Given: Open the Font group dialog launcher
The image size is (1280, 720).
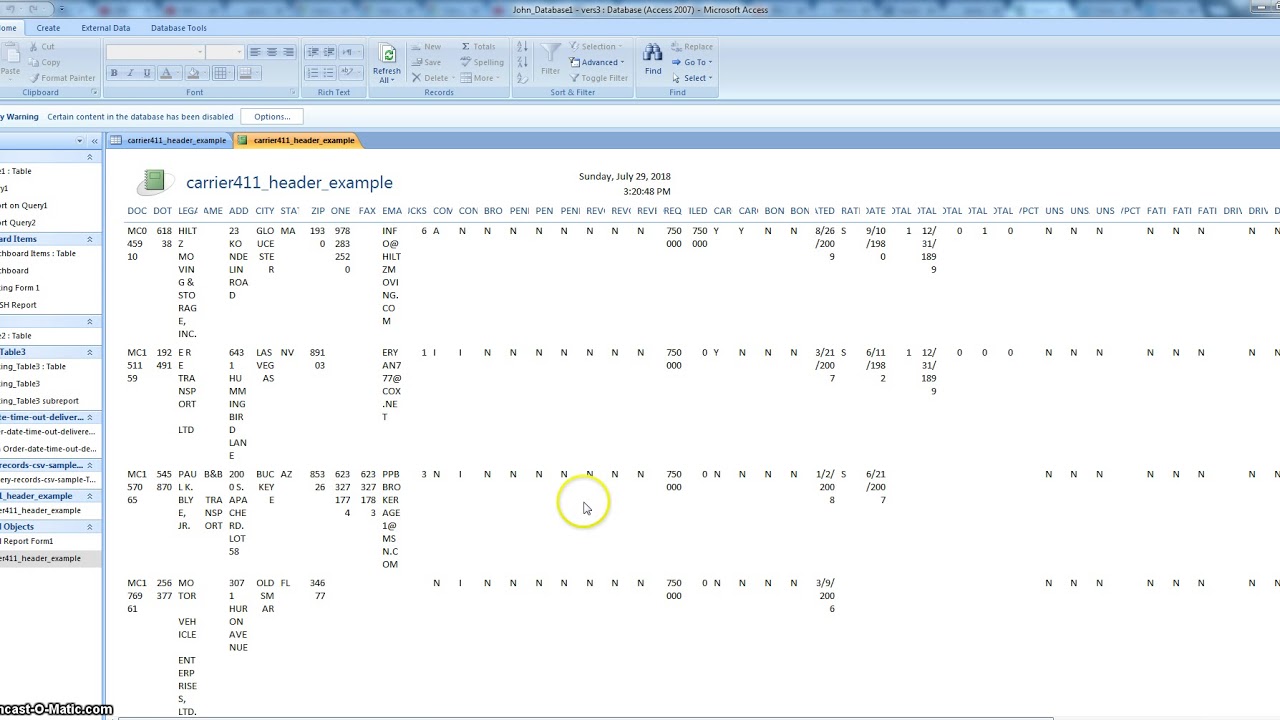Looking at the screenshot, I should [294, 93].
